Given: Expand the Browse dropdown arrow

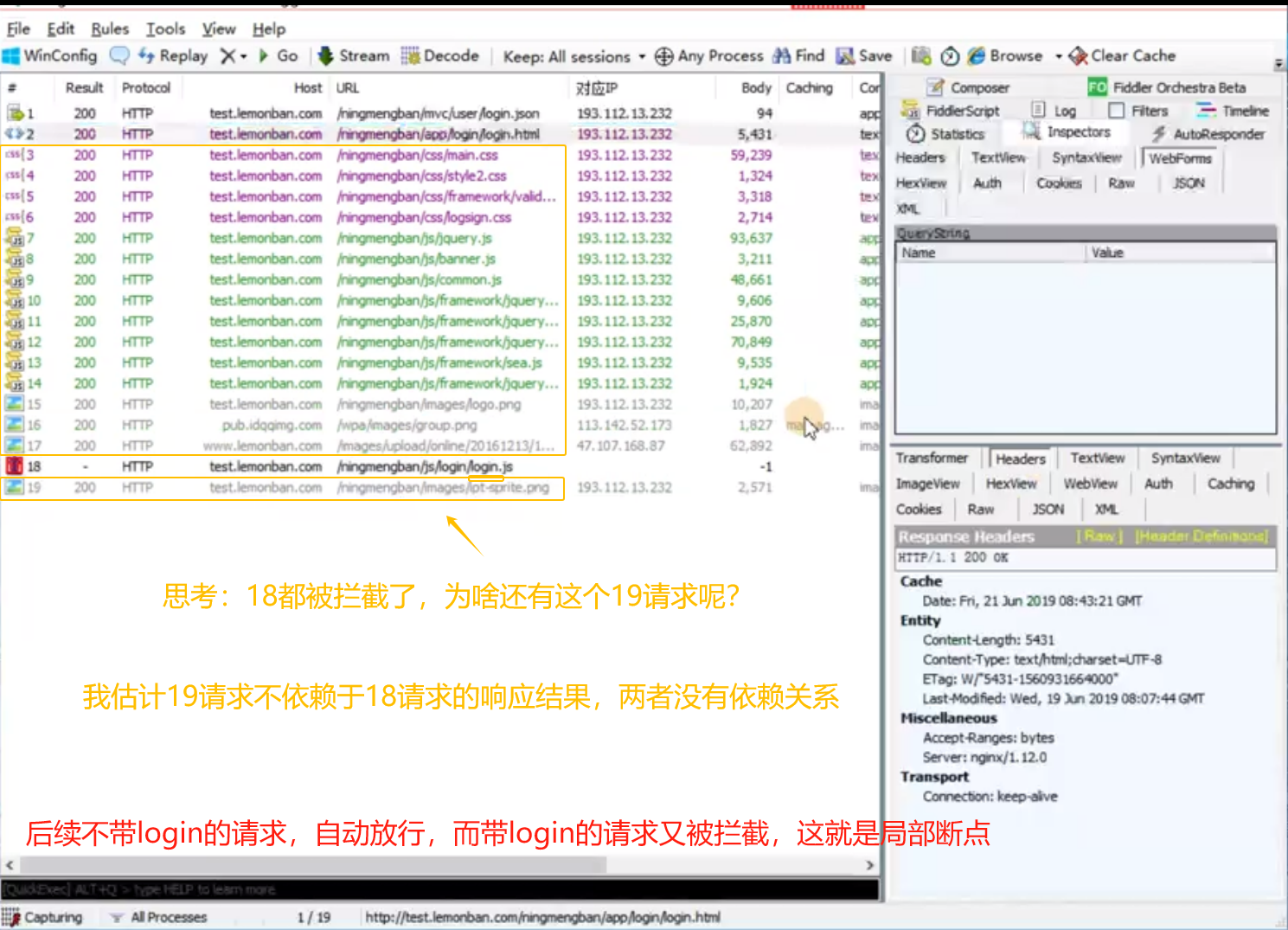Looking at the screenshot, I should point(1058,57).
